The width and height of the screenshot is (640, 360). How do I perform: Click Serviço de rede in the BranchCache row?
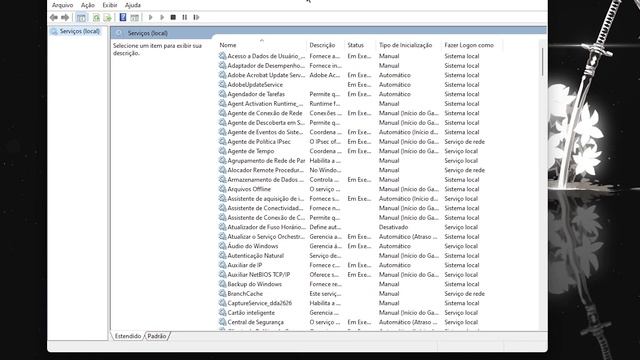click(x=464, y=293)
